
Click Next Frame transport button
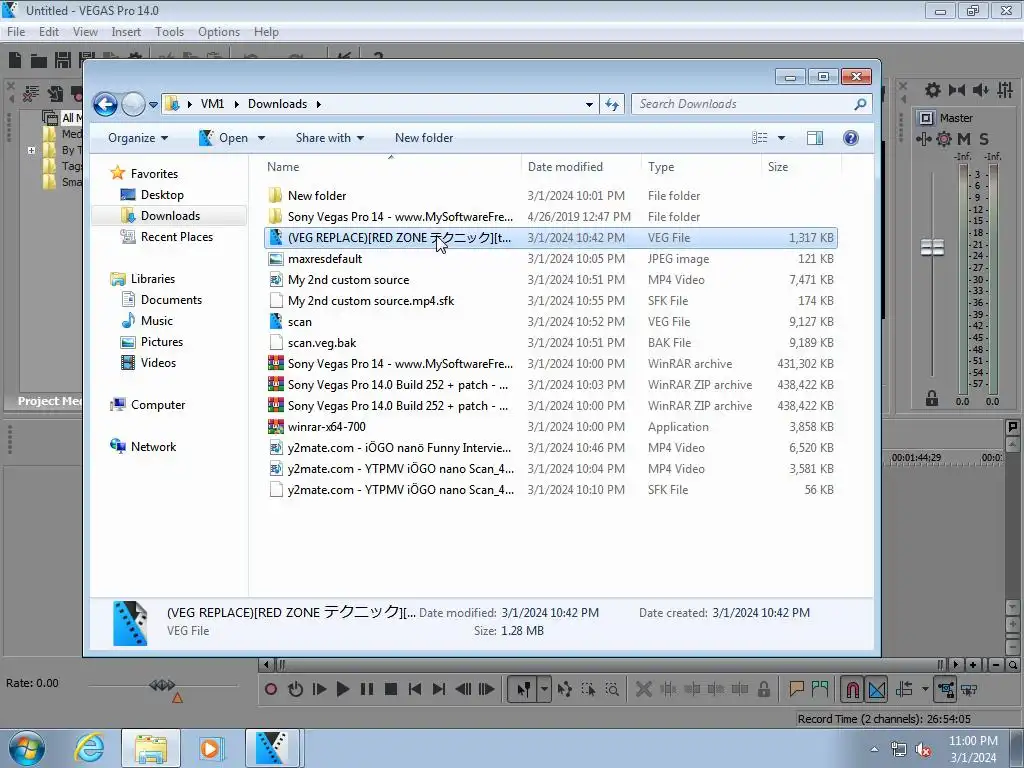487,689
